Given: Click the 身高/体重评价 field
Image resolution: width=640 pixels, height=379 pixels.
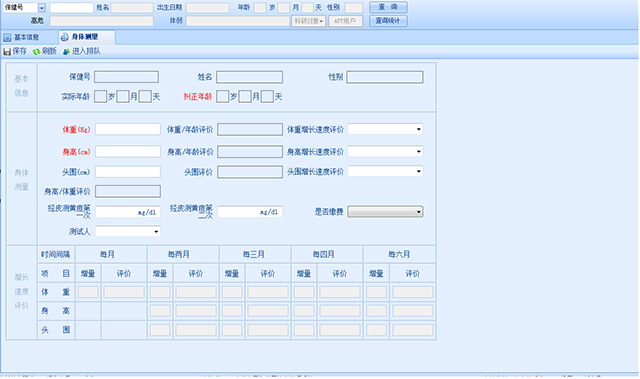Looking at the screenshot, I should (128, 191).
